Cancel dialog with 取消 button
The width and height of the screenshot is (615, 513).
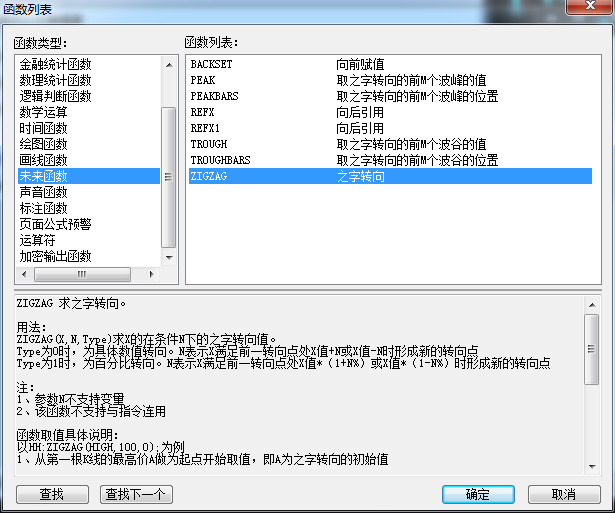(x=564, y=494)
